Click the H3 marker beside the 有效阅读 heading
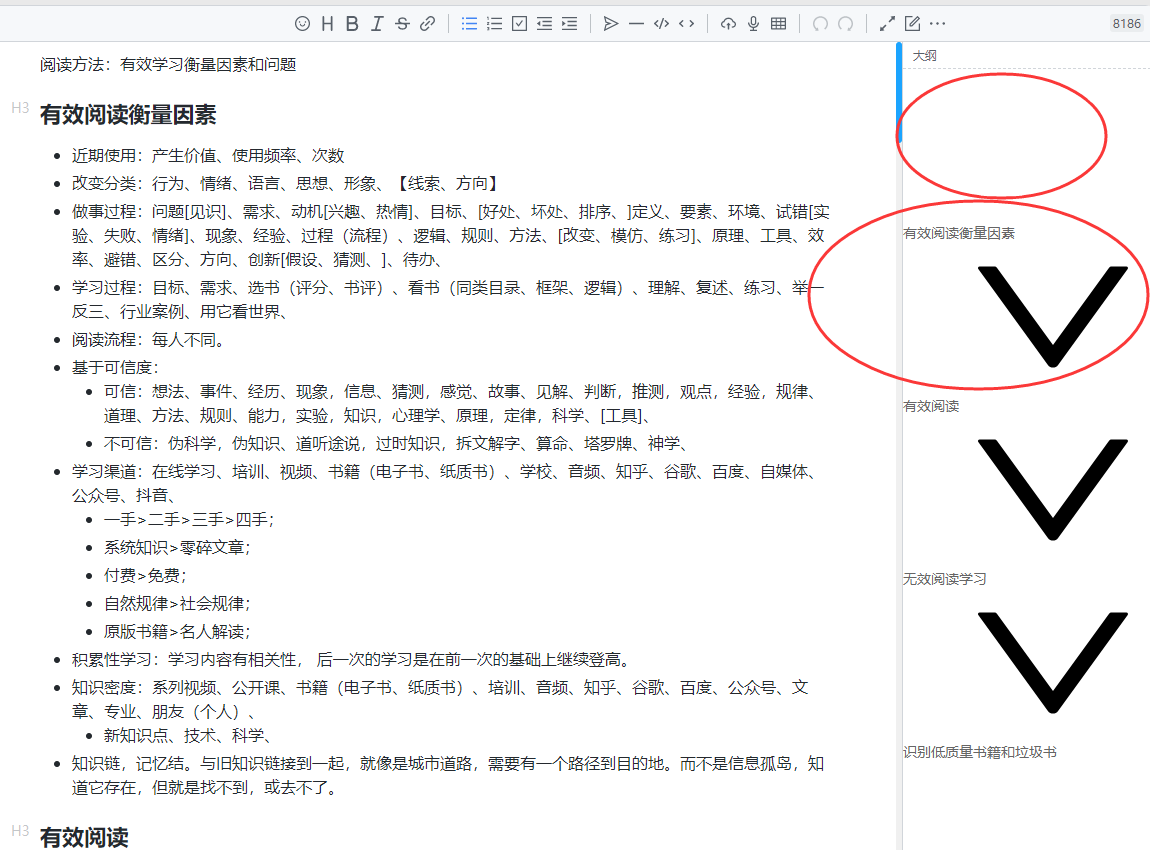This screenshot has height=850, width=1150. pos(20,831)
